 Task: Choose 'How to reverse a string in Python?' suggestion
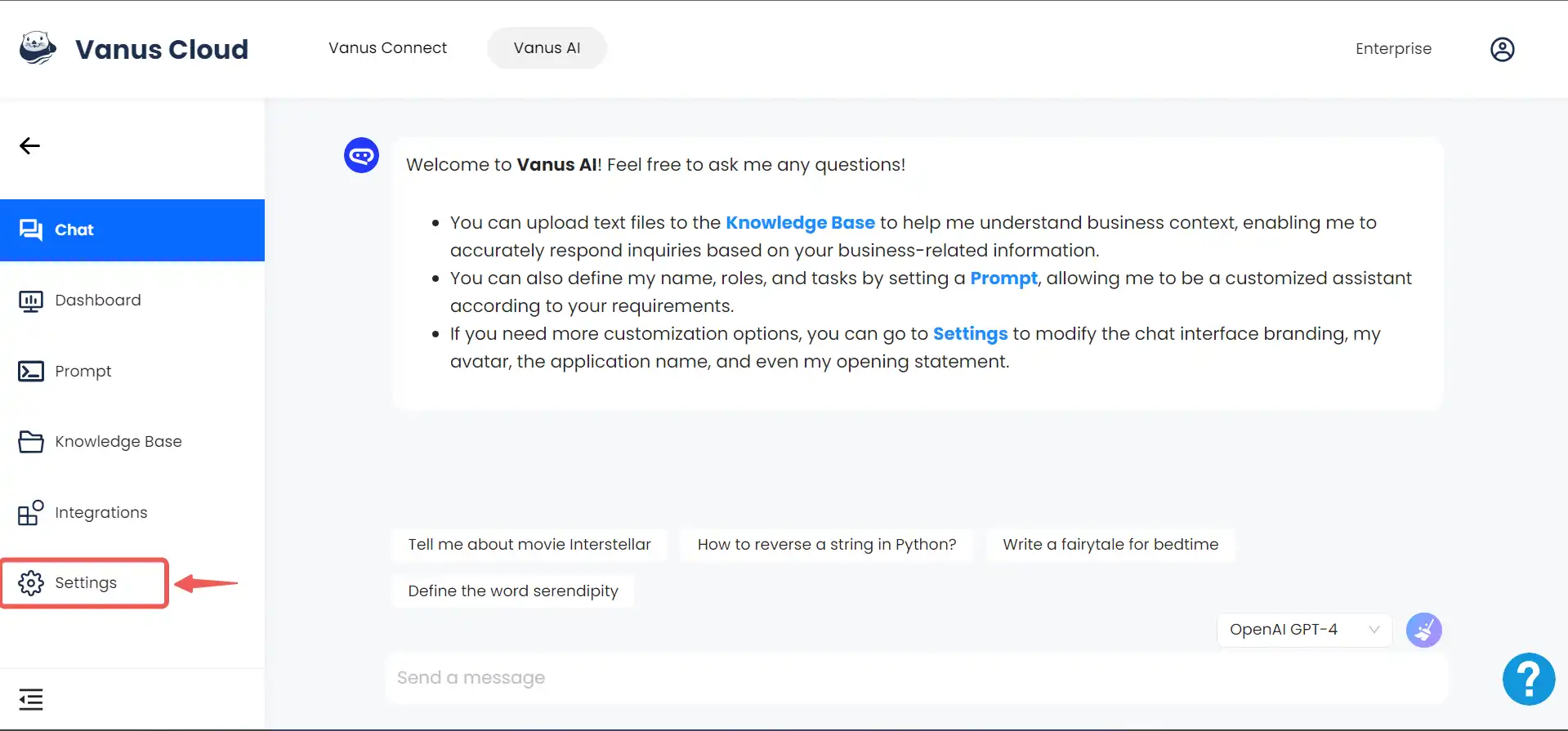point(827,545)
